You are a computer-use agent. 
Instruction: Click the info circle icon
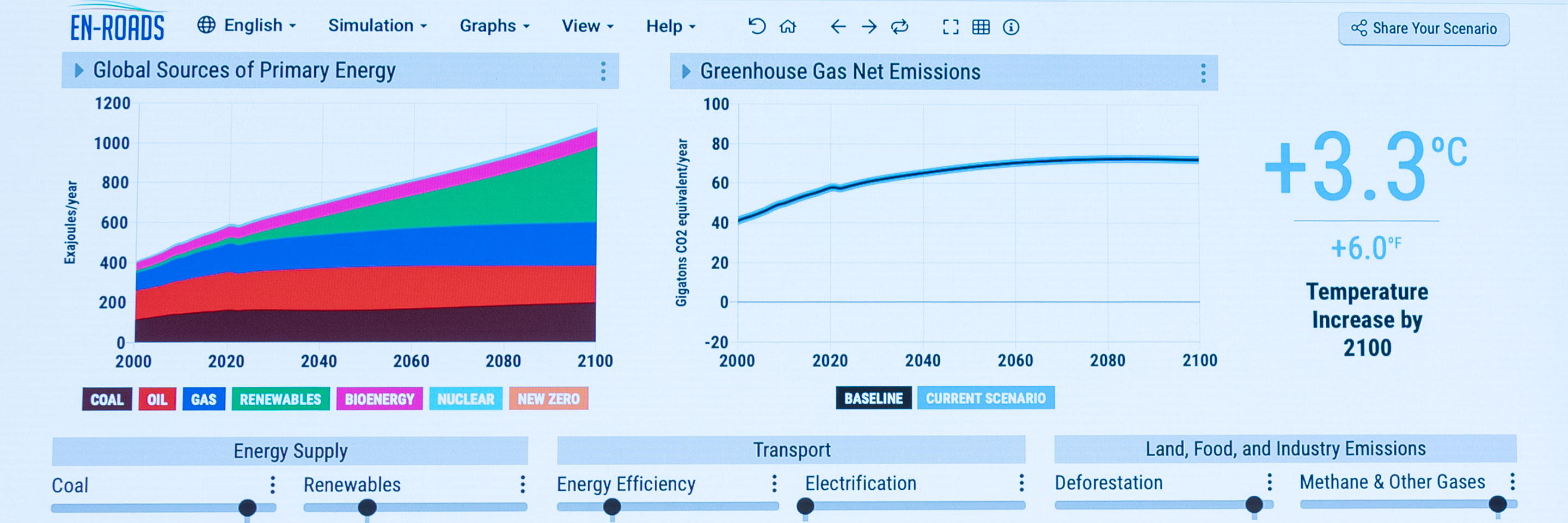1011,27
